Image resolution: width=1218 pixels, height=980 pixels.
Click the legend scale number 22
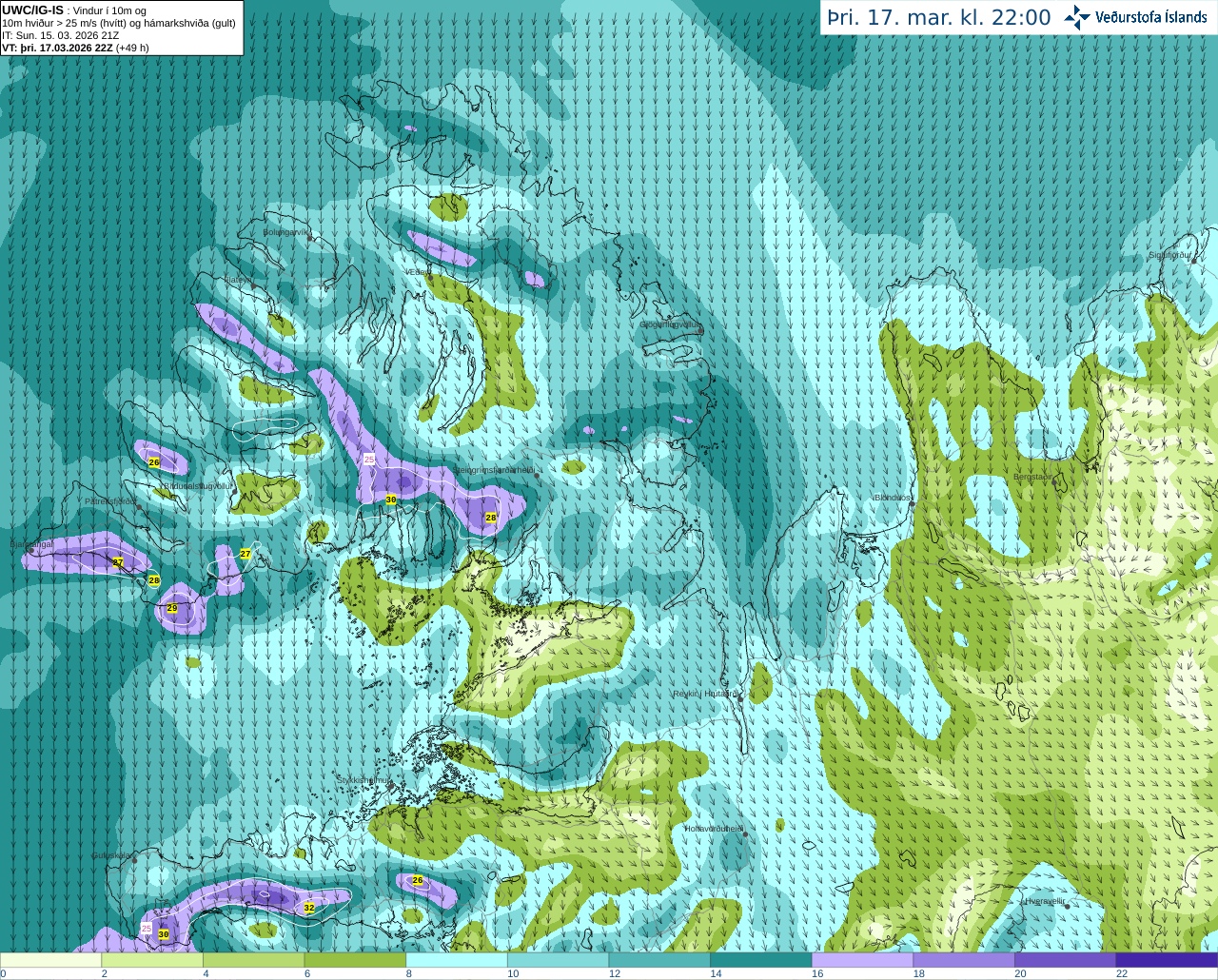pyautogui.click(x=1122, y=973)
